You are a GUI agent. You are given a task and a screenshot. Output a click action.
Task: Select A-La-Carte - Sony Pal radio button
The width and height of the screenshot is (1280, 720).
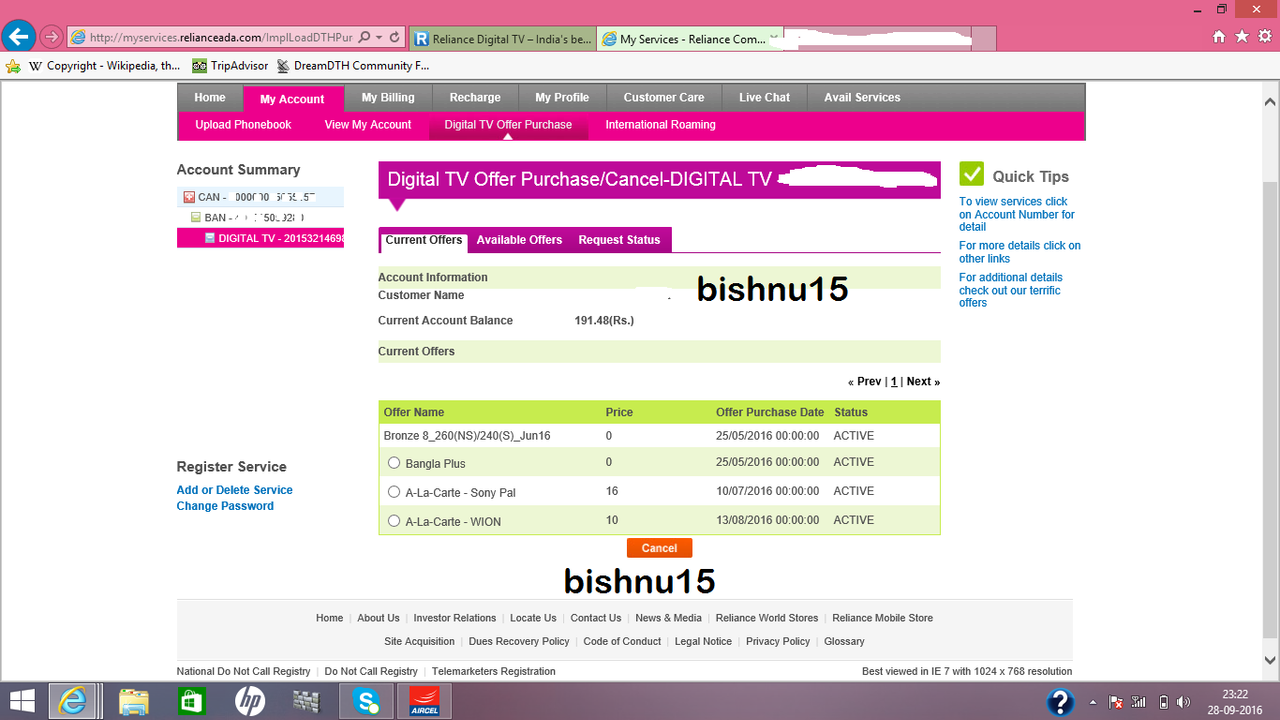click(394, 492)
